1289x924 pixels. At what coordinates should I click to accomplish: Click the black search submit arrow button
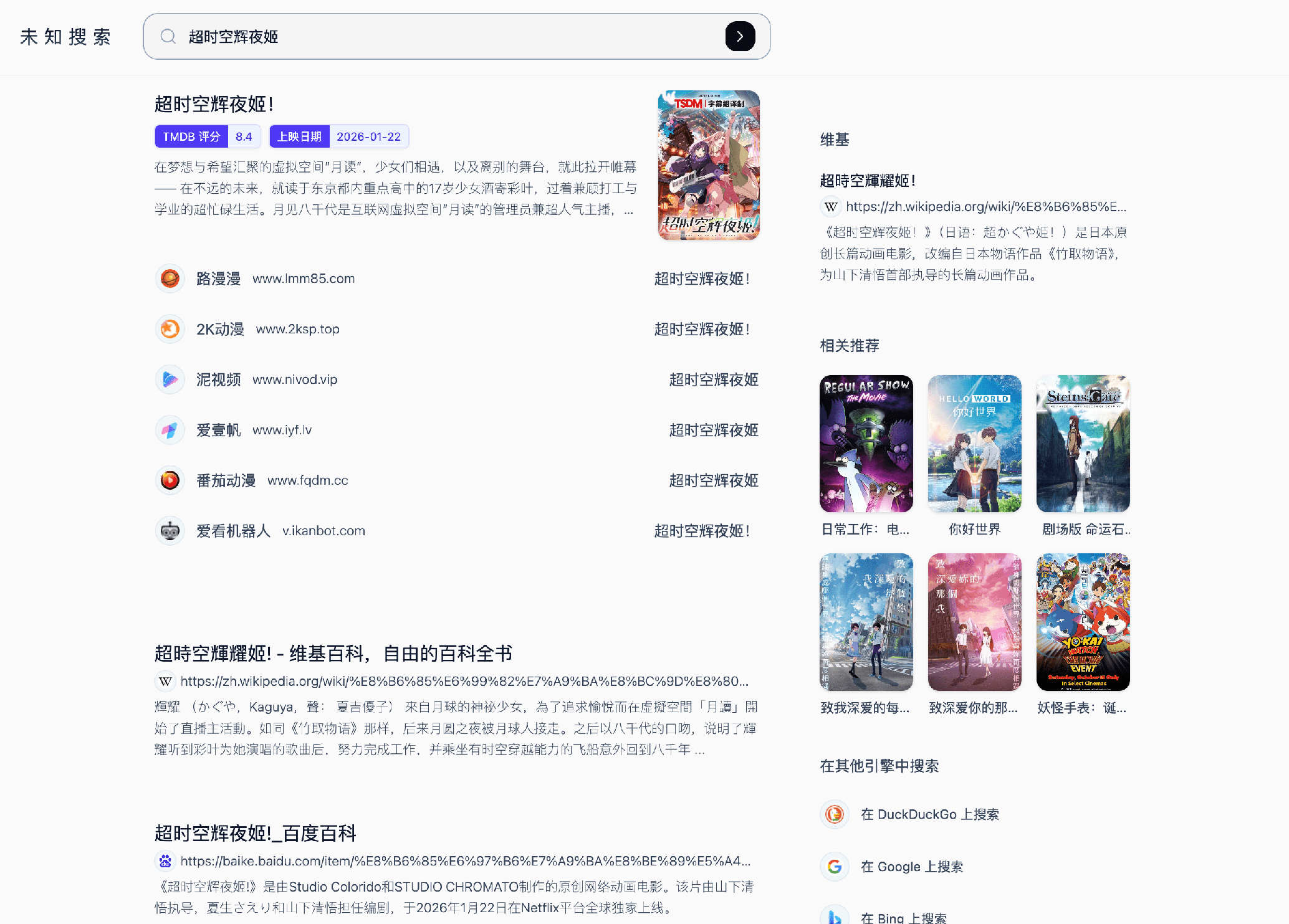(x=740, y=37)
